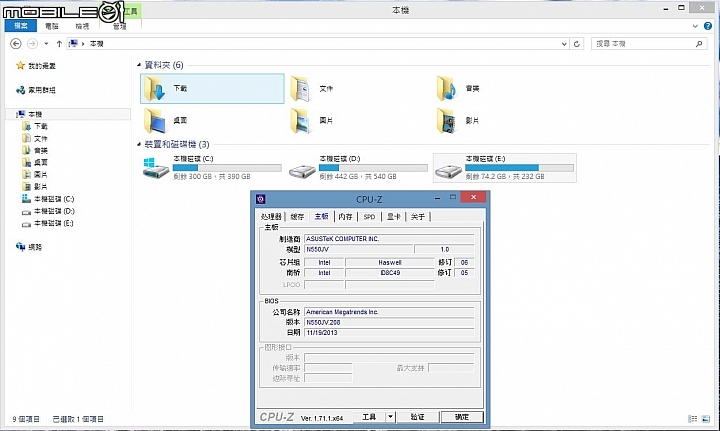Select local disk (D:) drive icon
This screenshot has height=431, width=720.
click(x=302, y=171)
